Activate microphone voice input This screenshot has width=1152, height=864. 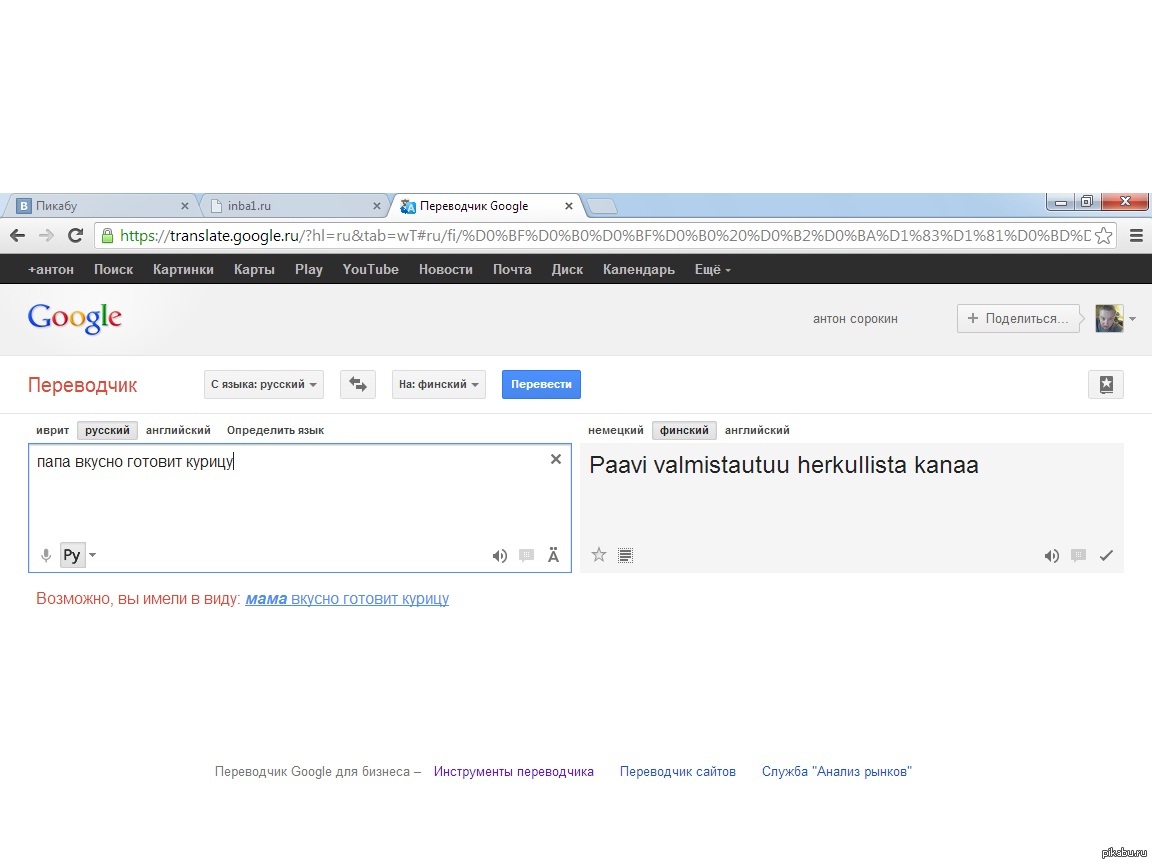click(46, 555)
